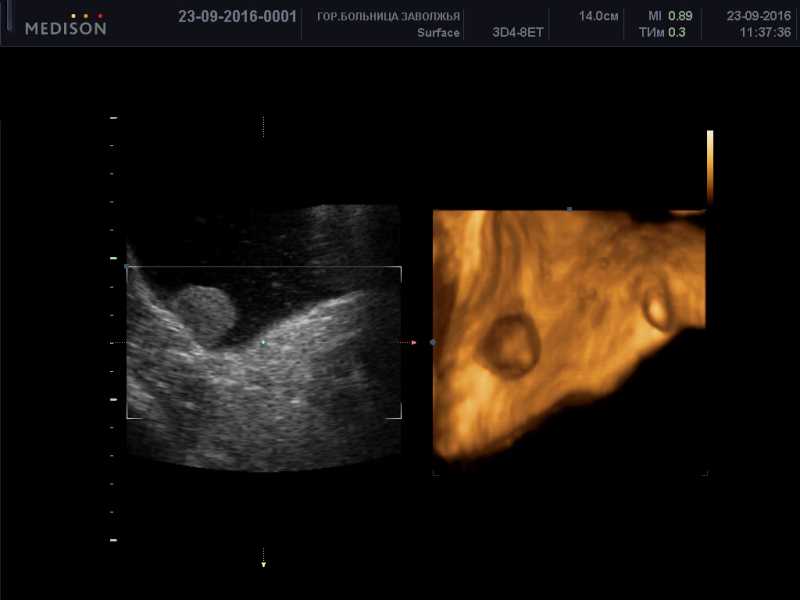The width and height of the screenshot is (800, 600).
Task: Click the Surface render mode label
Action: 438,33
